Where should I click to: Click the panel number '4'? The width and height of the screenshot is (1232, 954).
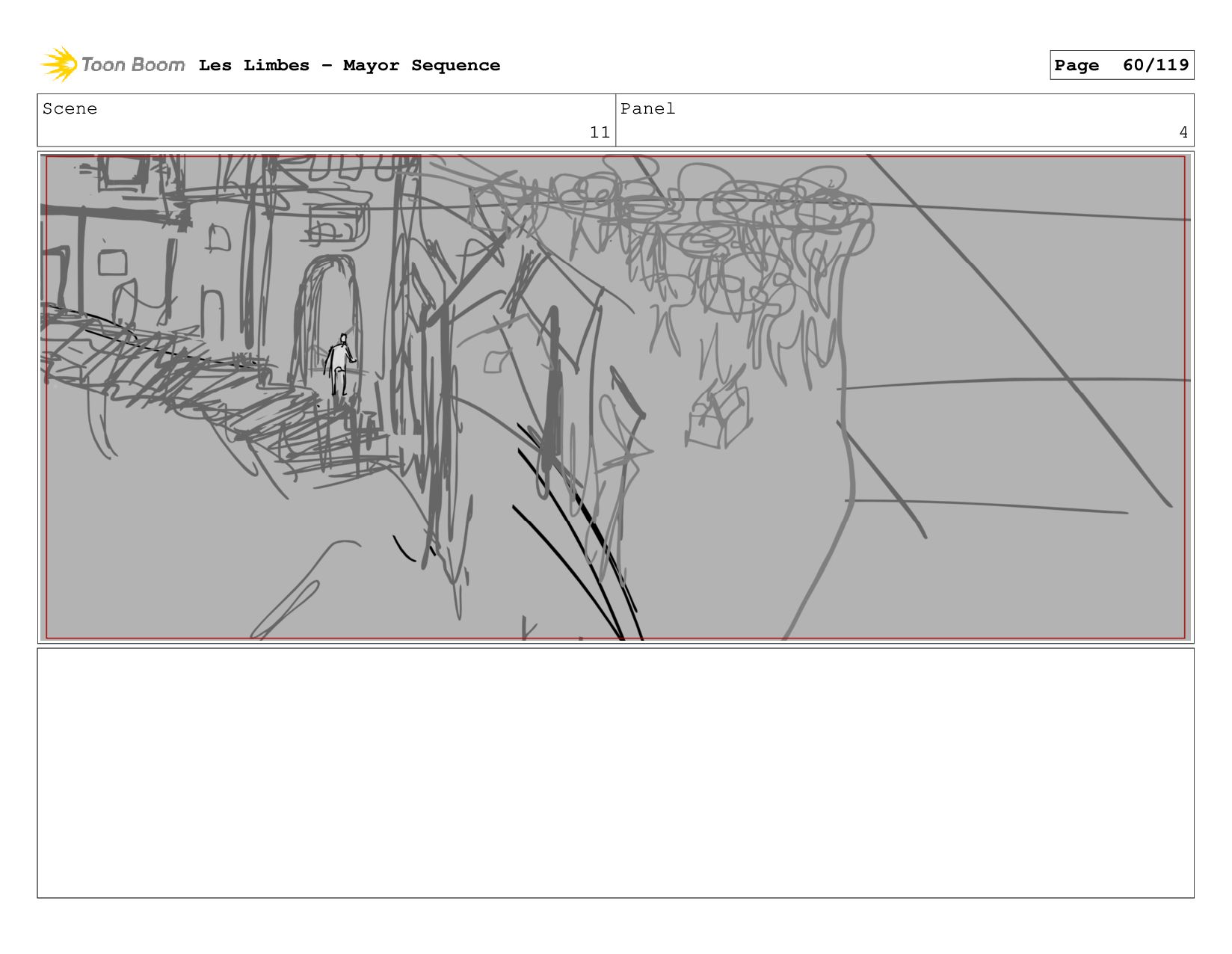[x=1183, y=132]
